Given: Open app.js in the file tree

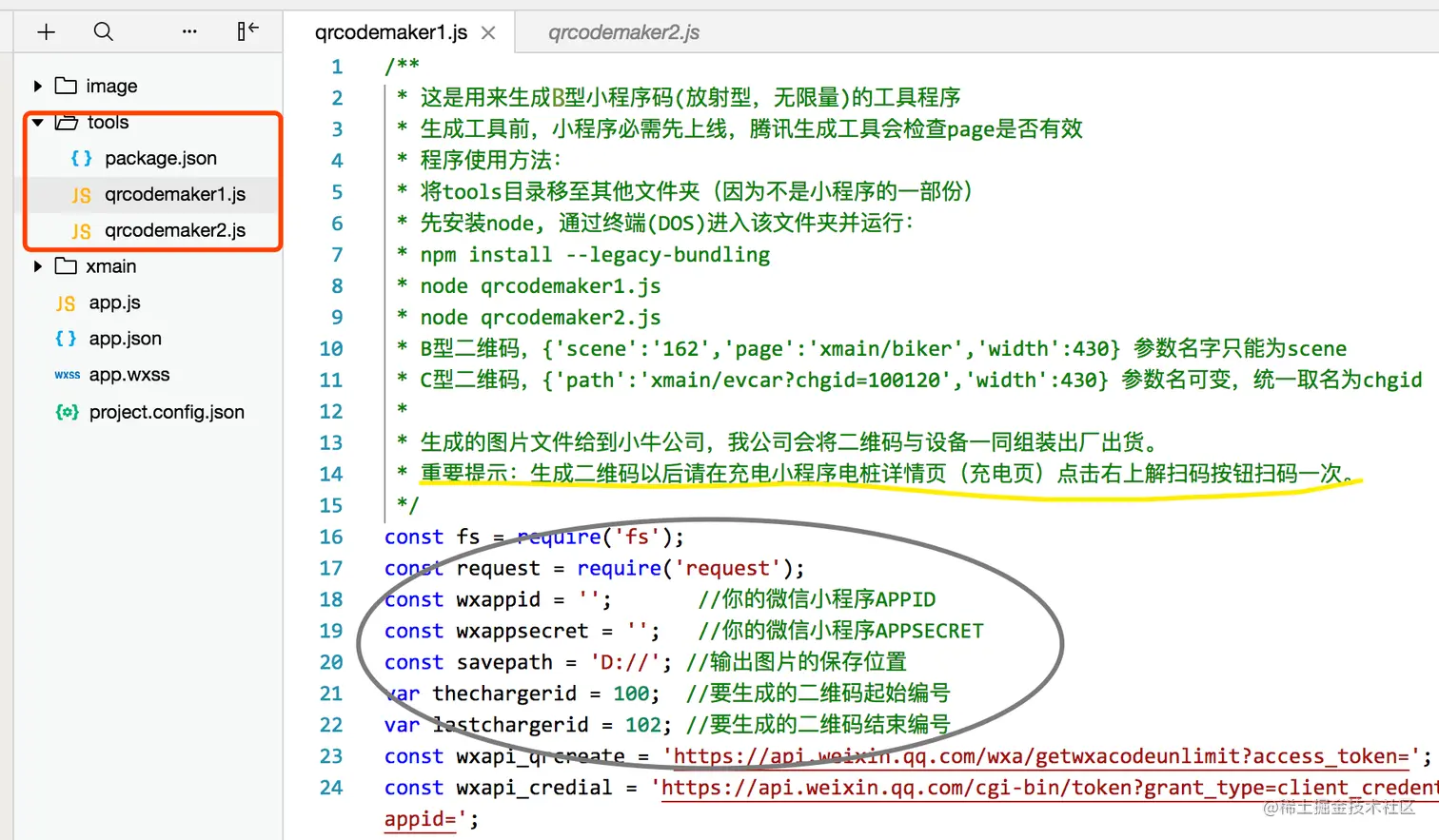Looking at the screenshot, I should (115, 303).
